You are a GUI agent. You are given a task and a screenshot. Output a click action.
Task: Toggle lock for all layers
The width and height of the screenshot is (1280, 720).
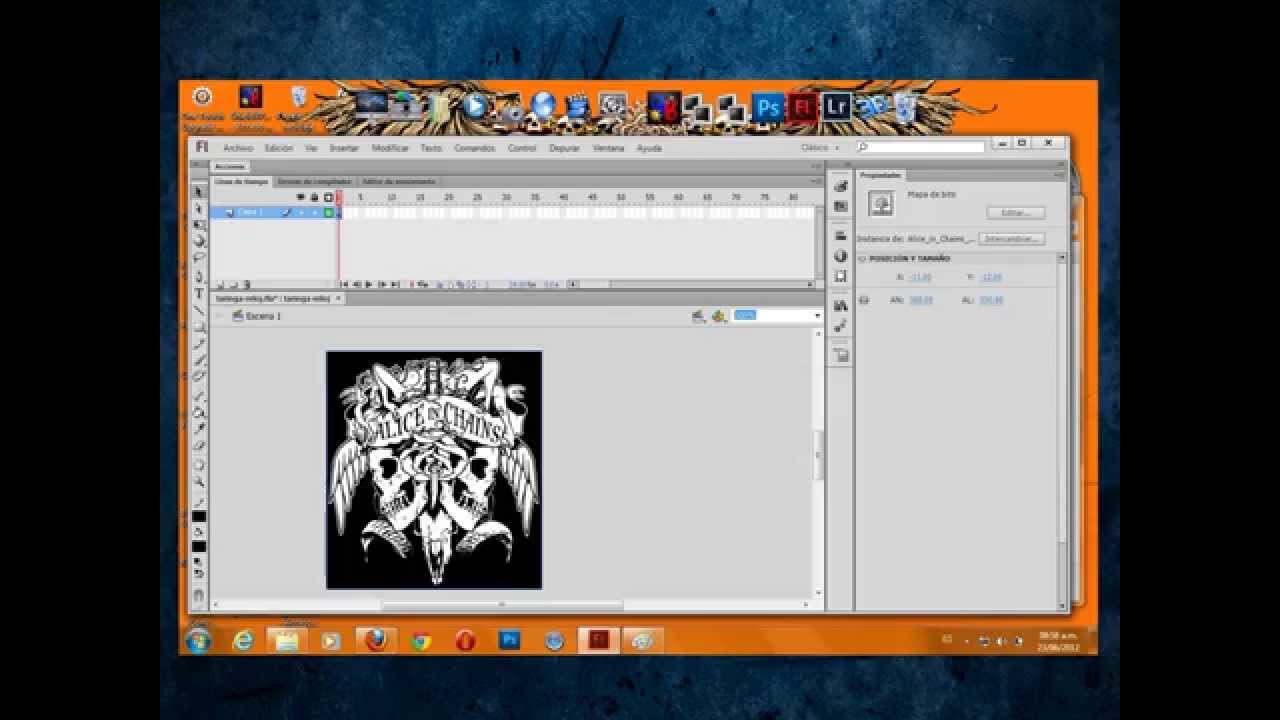tap(314, 197)
